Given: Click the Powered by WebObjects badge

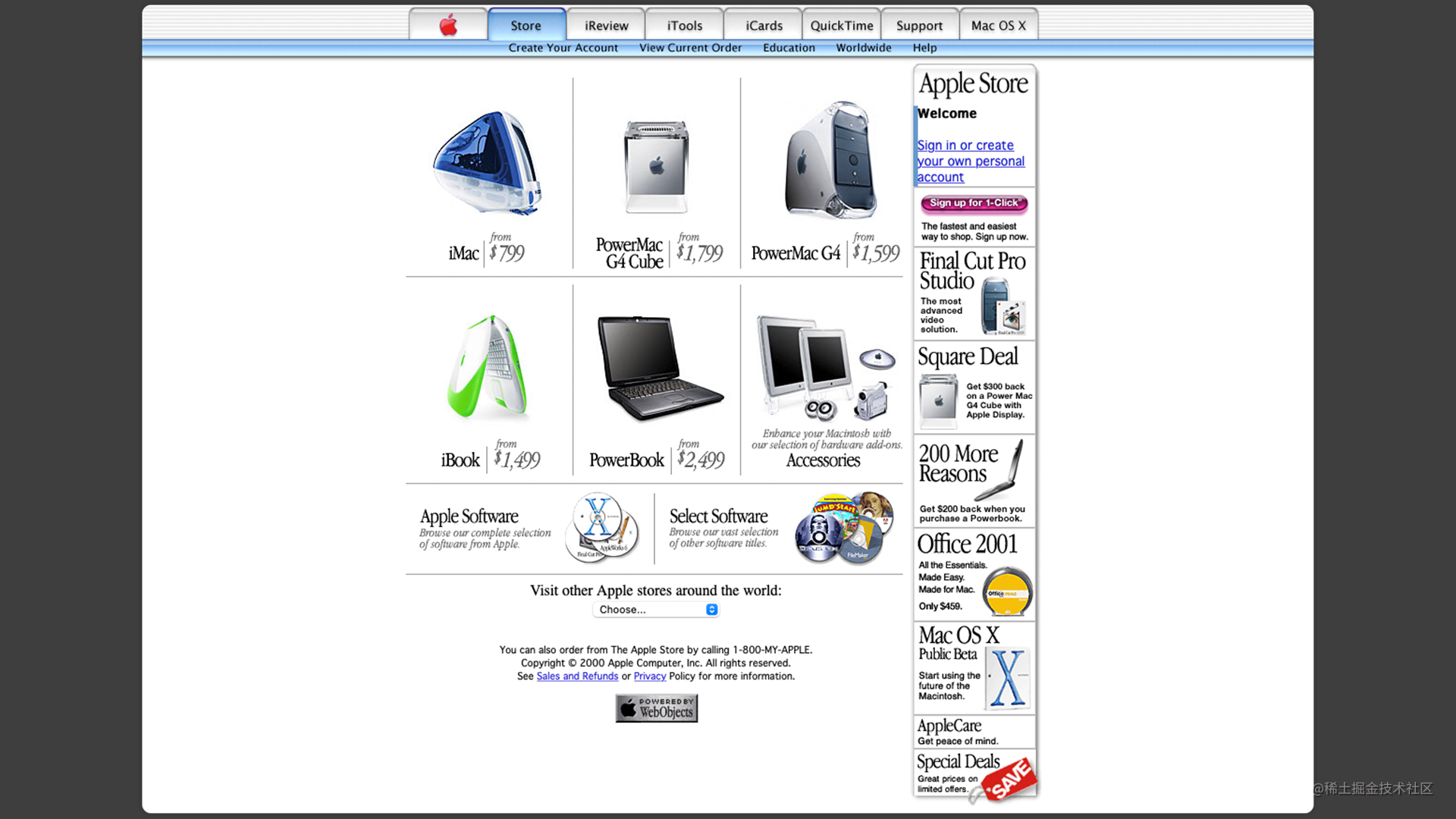Looking at the screenshot, I should click(x=657, y=708).
